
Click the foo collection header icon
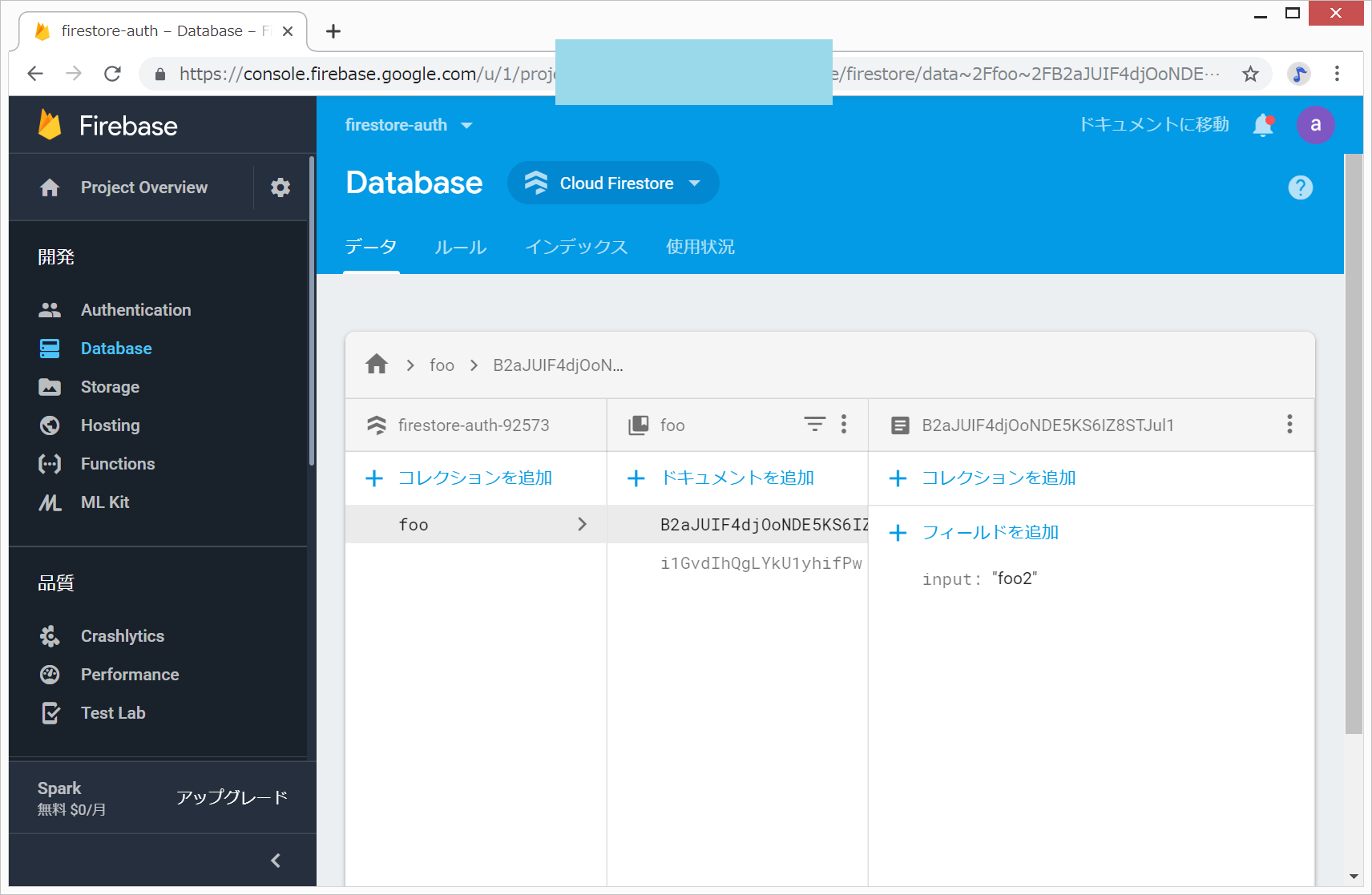(639, 425)
